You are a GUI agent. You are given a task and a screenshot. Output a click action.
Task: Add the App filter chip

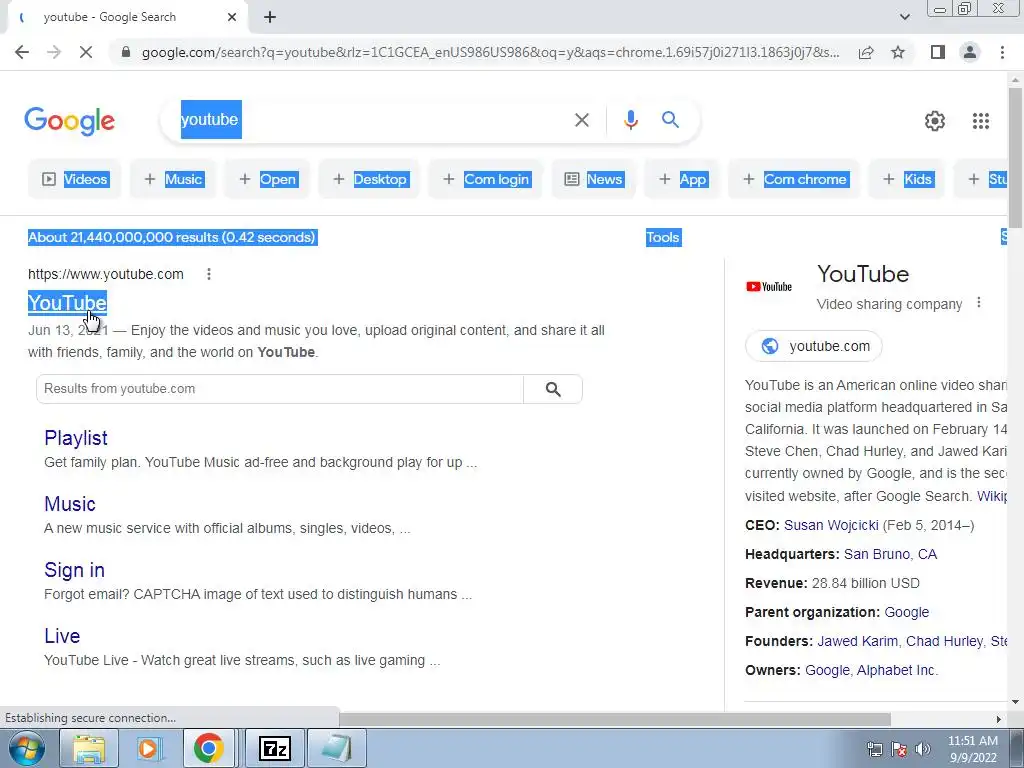(x=682, y=179)
